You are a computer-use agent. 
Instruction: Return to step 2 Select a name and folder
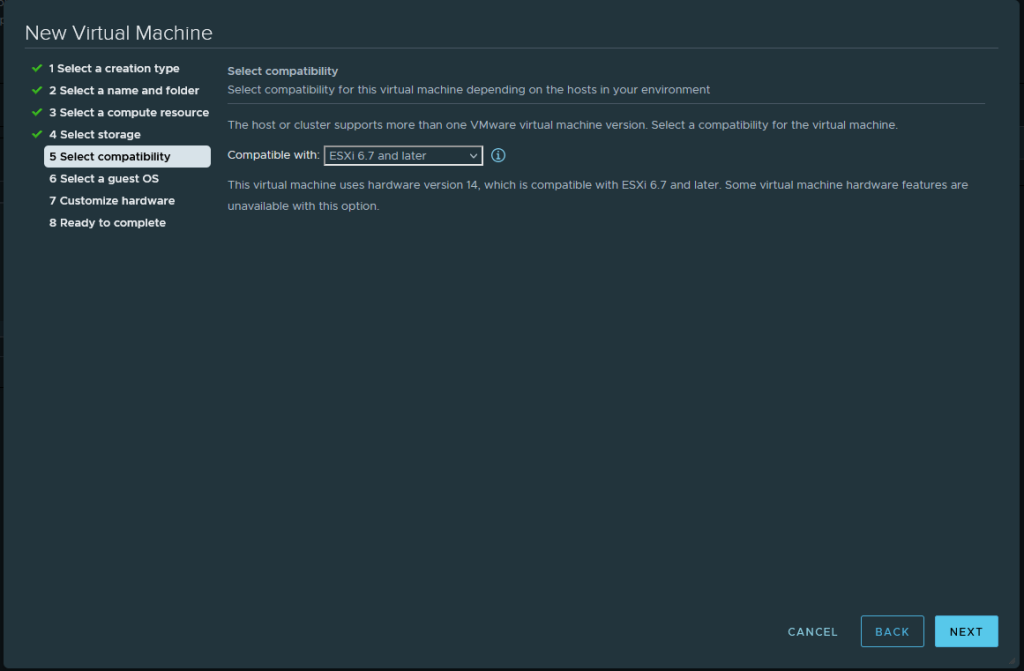point(124,91)
